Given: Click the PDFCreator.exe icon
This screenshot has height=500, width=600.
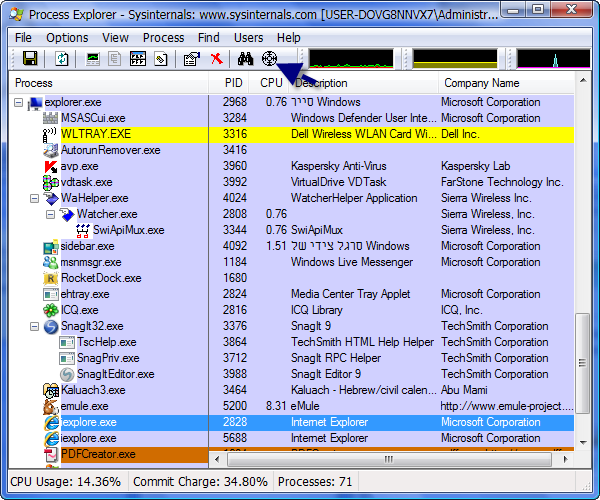Looking at the screenshot, I should [x=51, y=454].
